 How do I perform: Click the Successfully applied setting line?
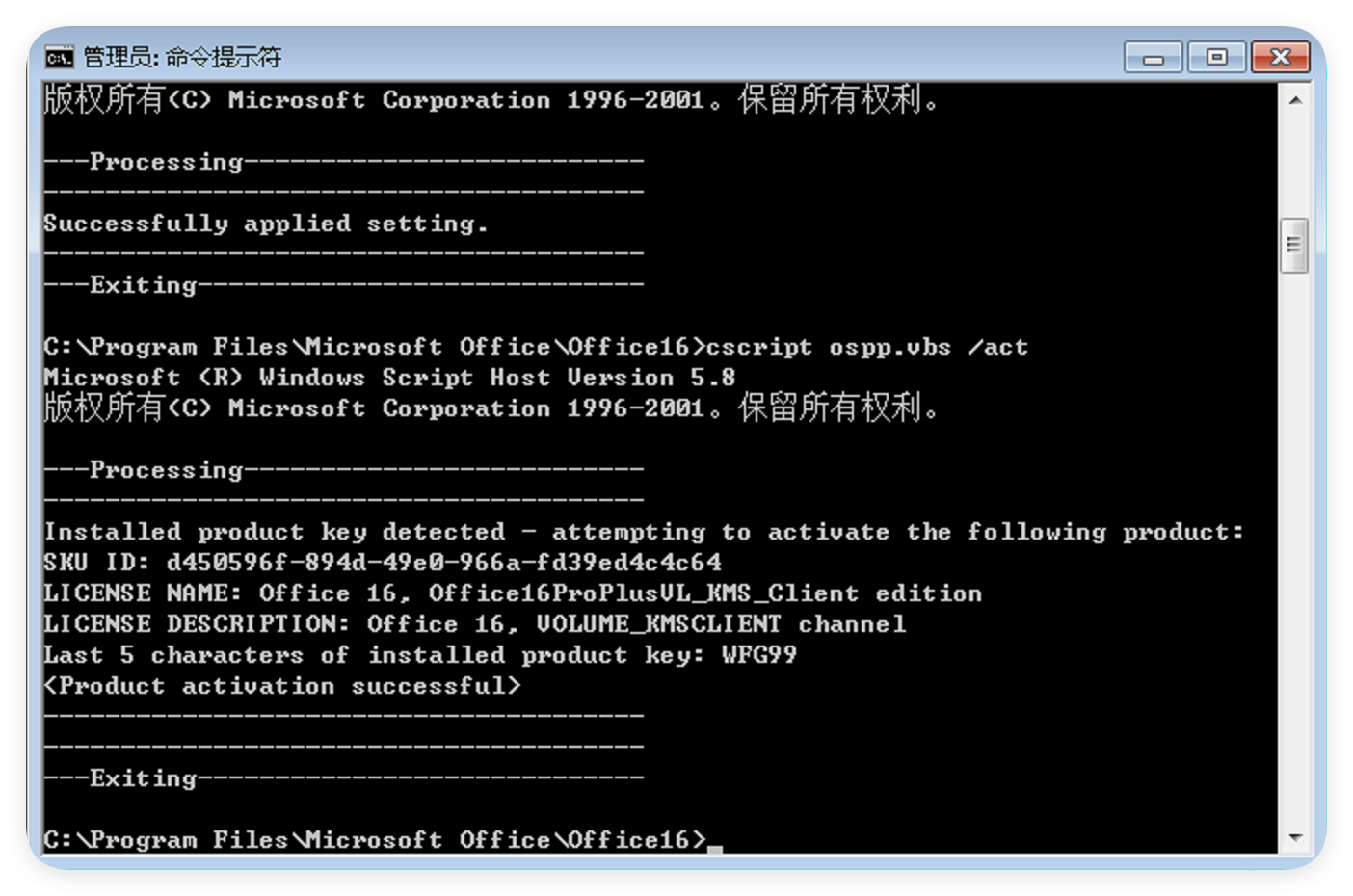point(266,224)
